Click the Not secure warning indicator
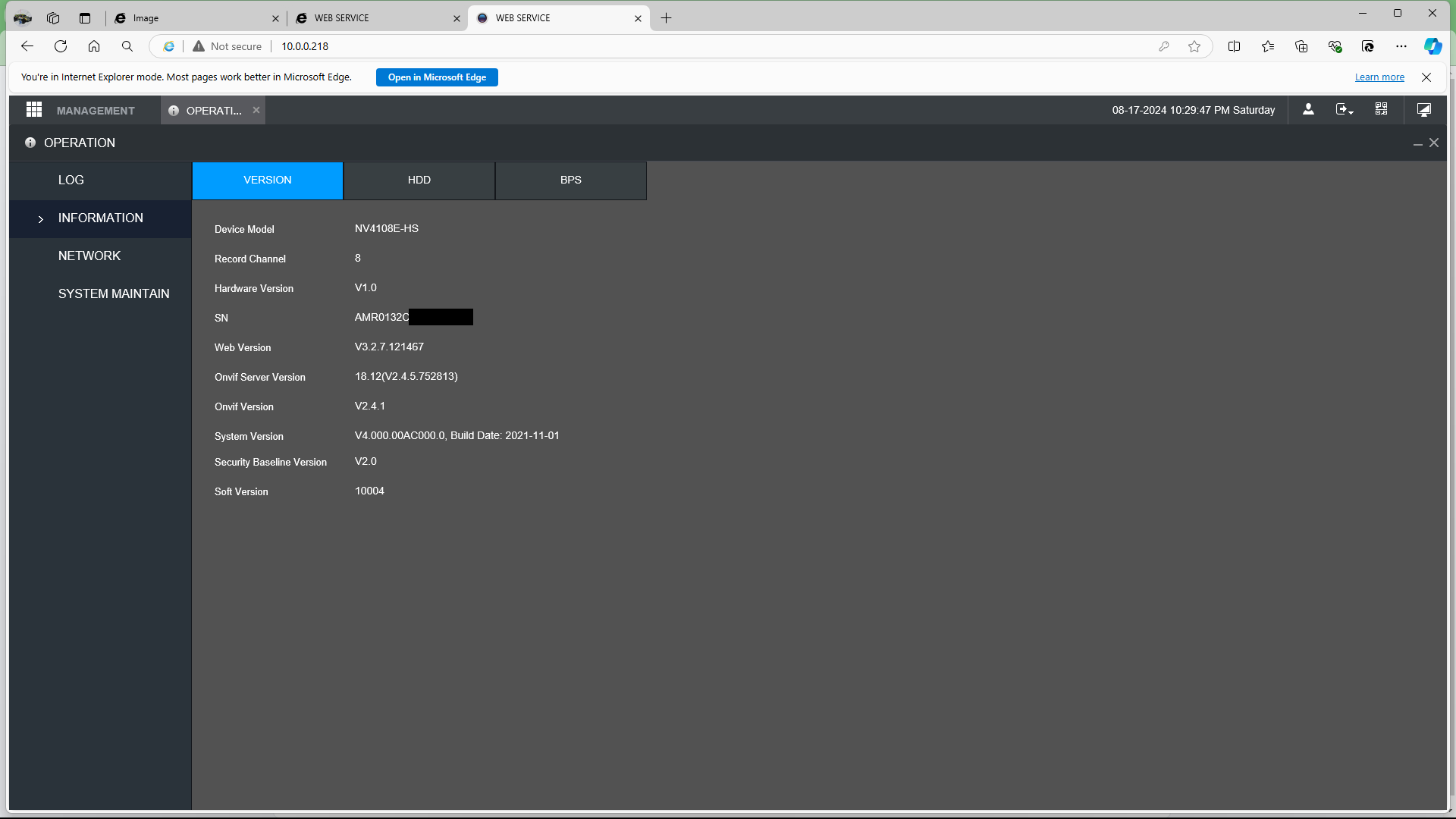Screen dimensions: 1456x819 pyautogui.click(x=227, y=46)
